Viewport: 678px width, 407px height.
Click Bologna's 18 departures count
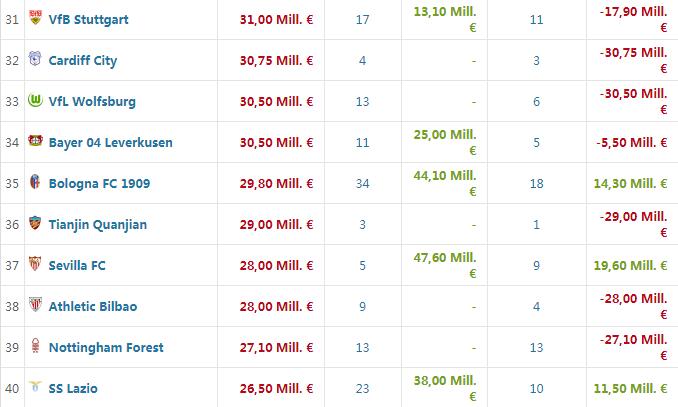point(537,184)
